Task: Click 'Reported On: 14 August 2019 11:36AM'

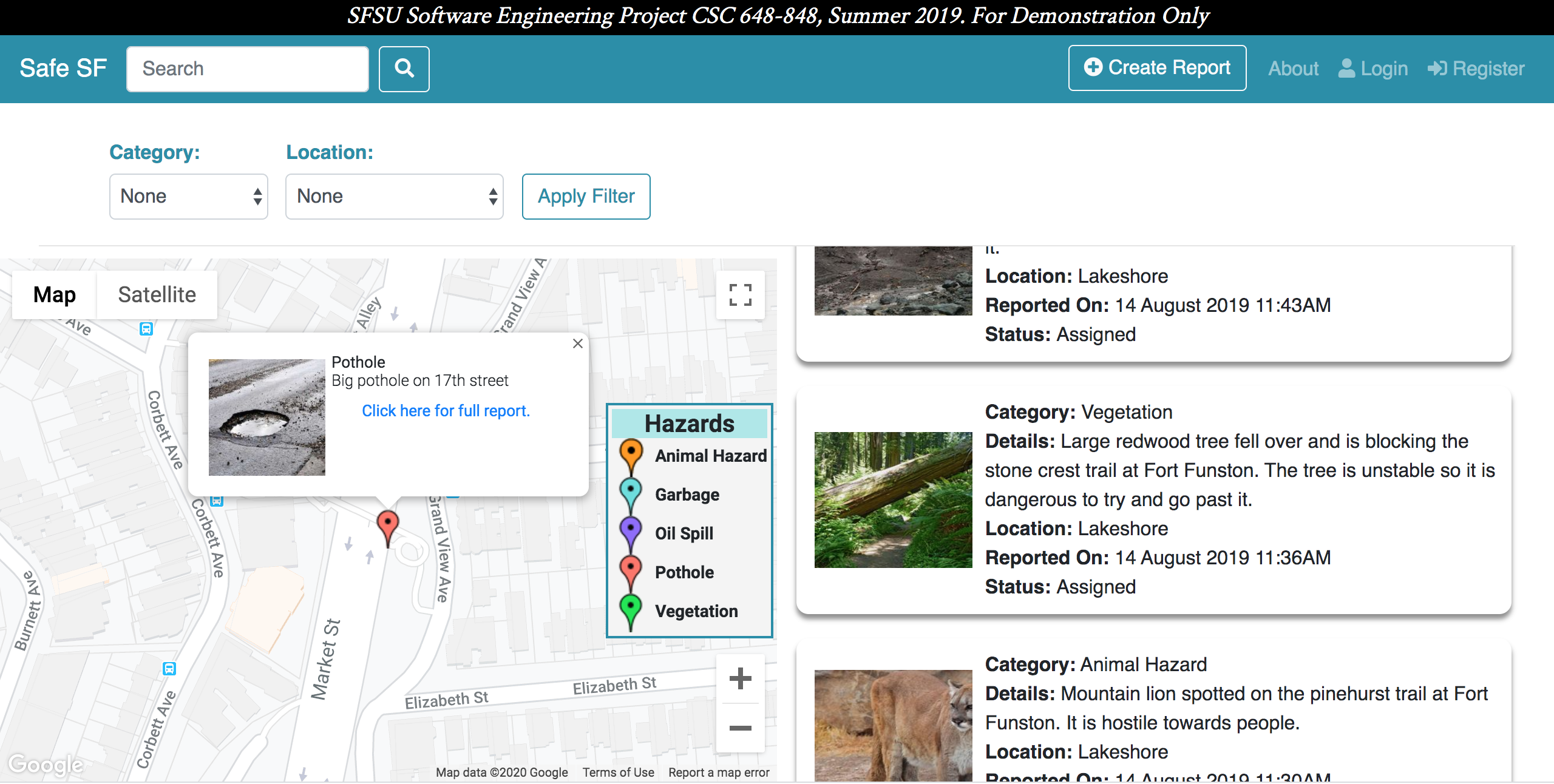Action: point(1158,558)
